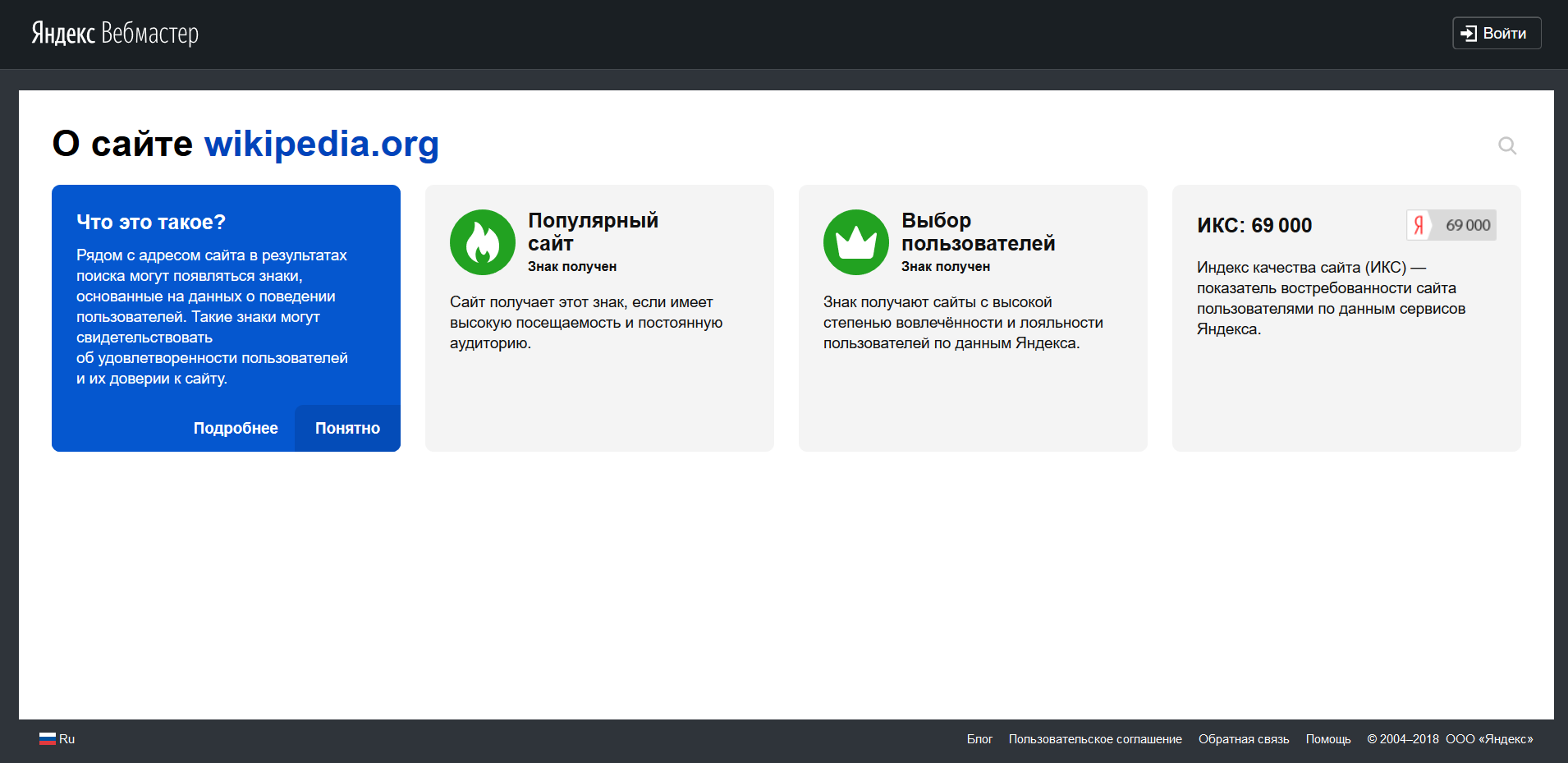Click 'Знак получен' under Выбор пользователей
The height and width of the screenshot is (763, 1568).
[x=946, y=267]
